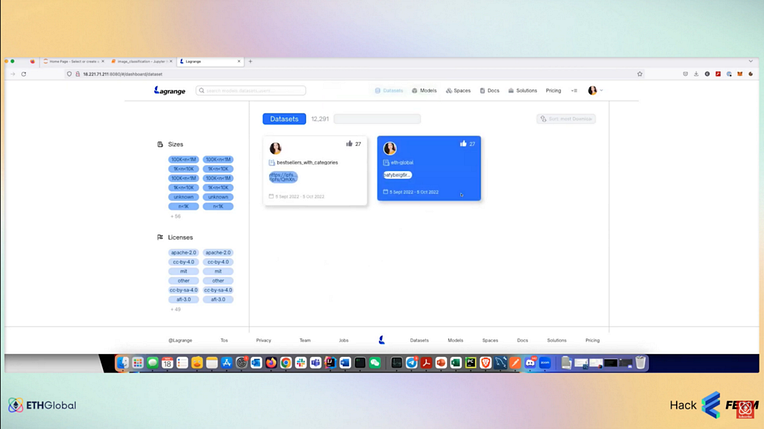Open the @Lagrange footer link
The image size is (764, 429).
pos(180,340)
